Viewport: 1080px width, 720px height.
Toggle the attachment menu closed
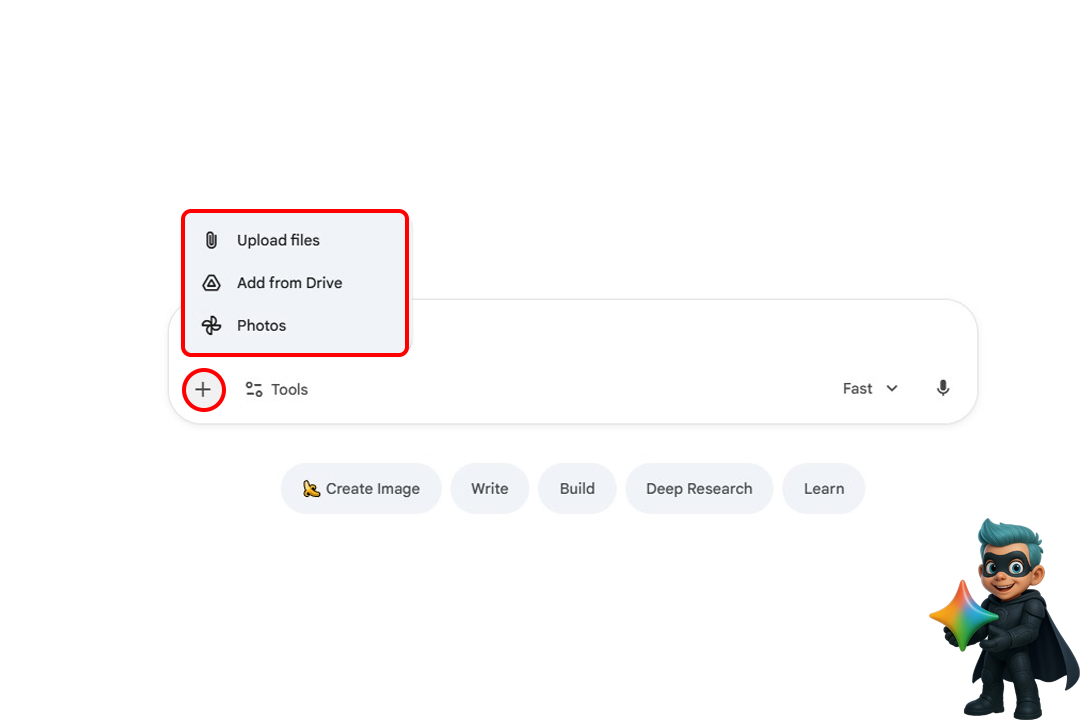[x=204, y=389]
